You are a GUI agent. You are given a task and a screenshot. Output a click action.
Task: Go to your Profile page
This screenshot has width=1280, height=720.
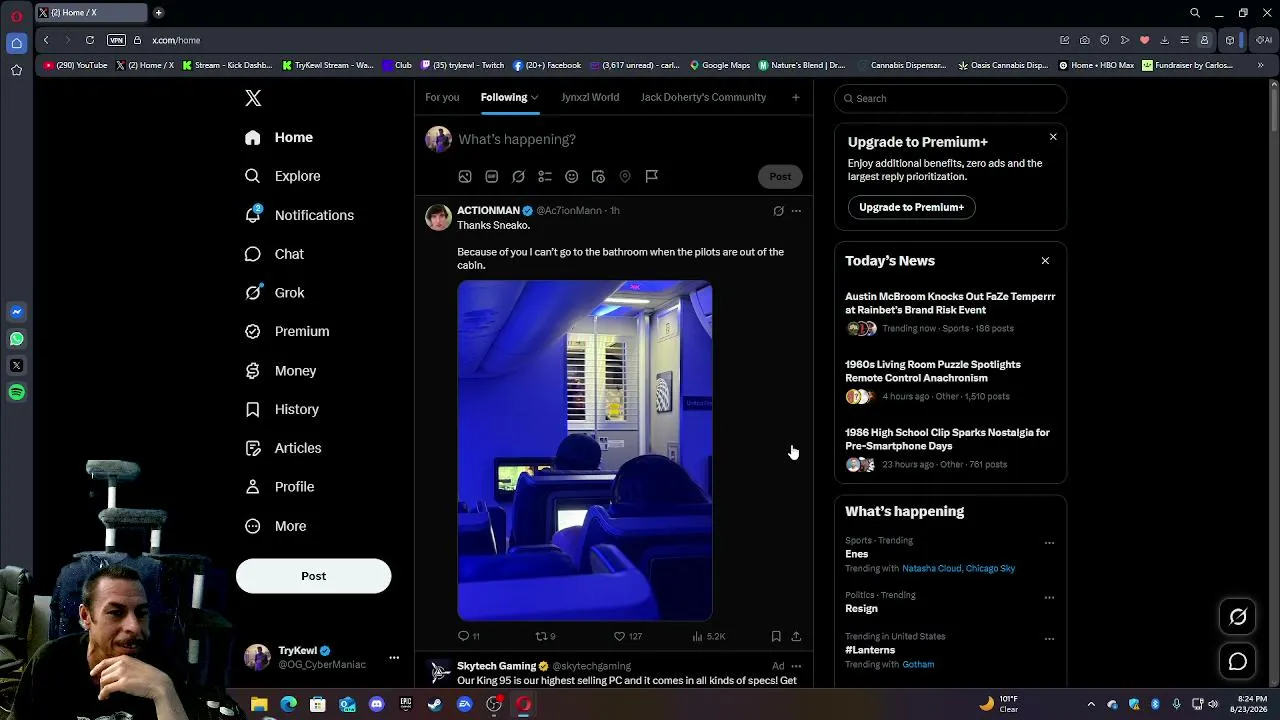(x=279, y=487)
